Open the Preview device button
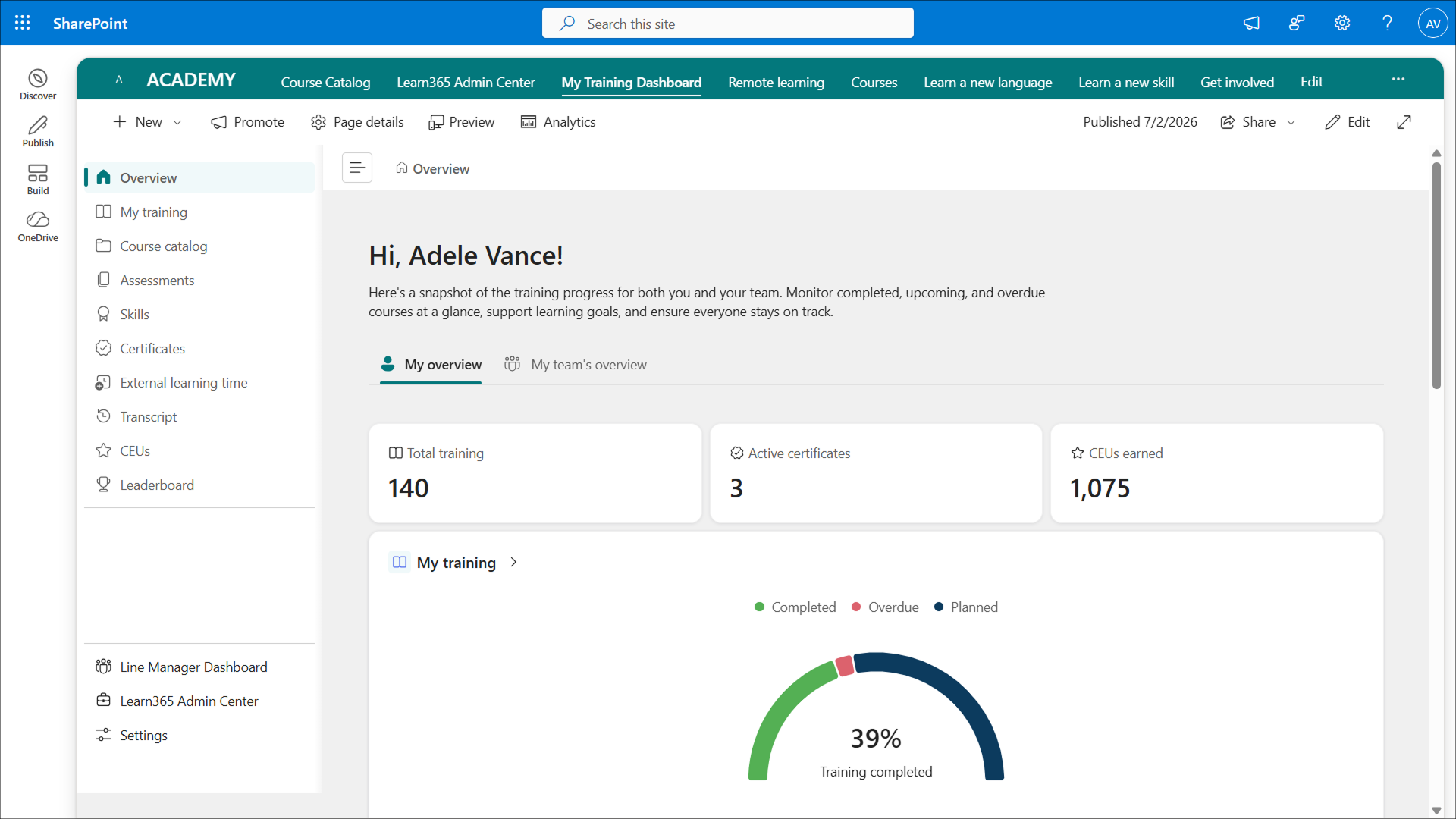1456x819 pixels. (x=461, y=122)
